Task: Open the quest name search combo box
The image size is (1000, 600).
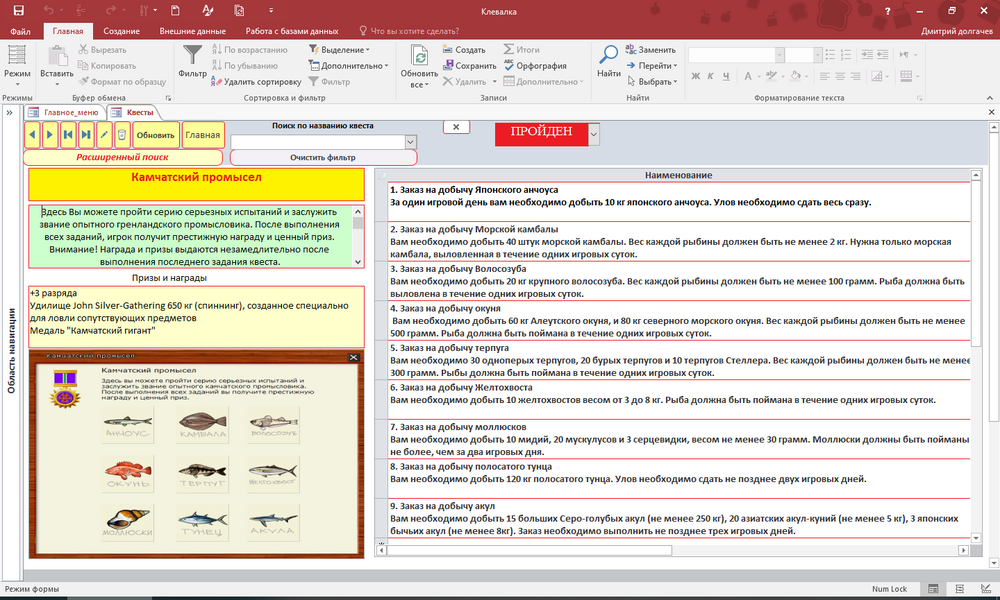Action: [410, 143]
